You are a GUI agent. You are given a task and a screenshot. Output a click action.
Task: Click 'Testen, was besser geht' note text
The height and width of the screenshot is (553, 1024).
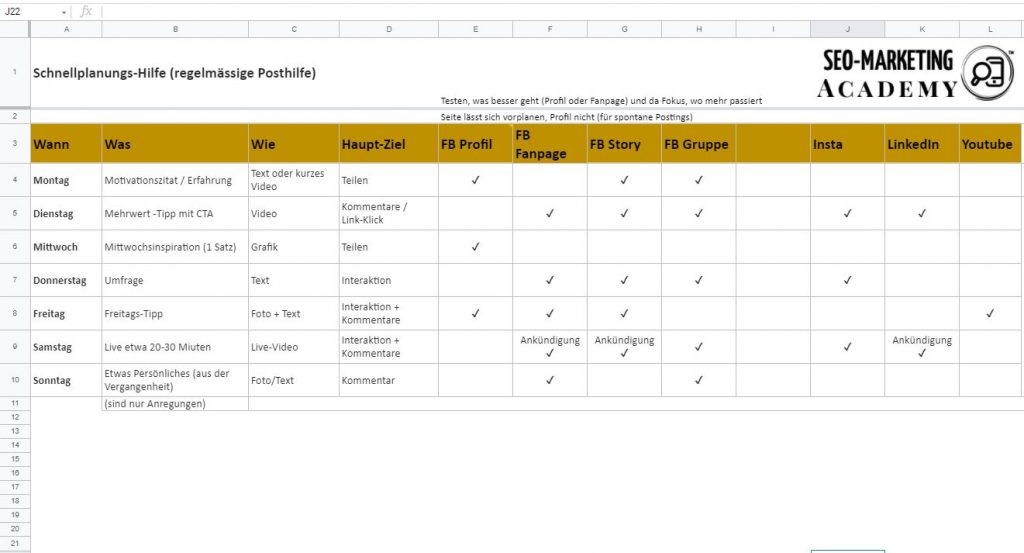tap(601, 101)
